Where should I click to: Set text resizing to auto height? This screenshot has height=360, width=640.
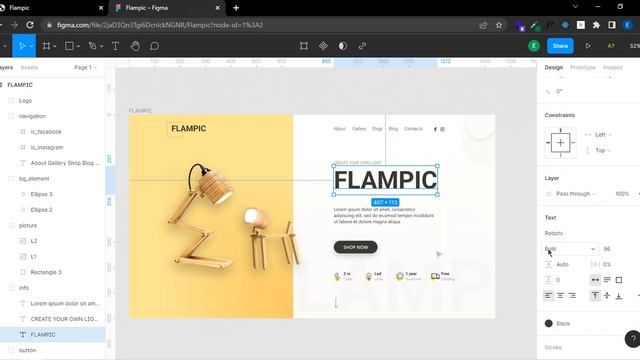coord(607,280)
